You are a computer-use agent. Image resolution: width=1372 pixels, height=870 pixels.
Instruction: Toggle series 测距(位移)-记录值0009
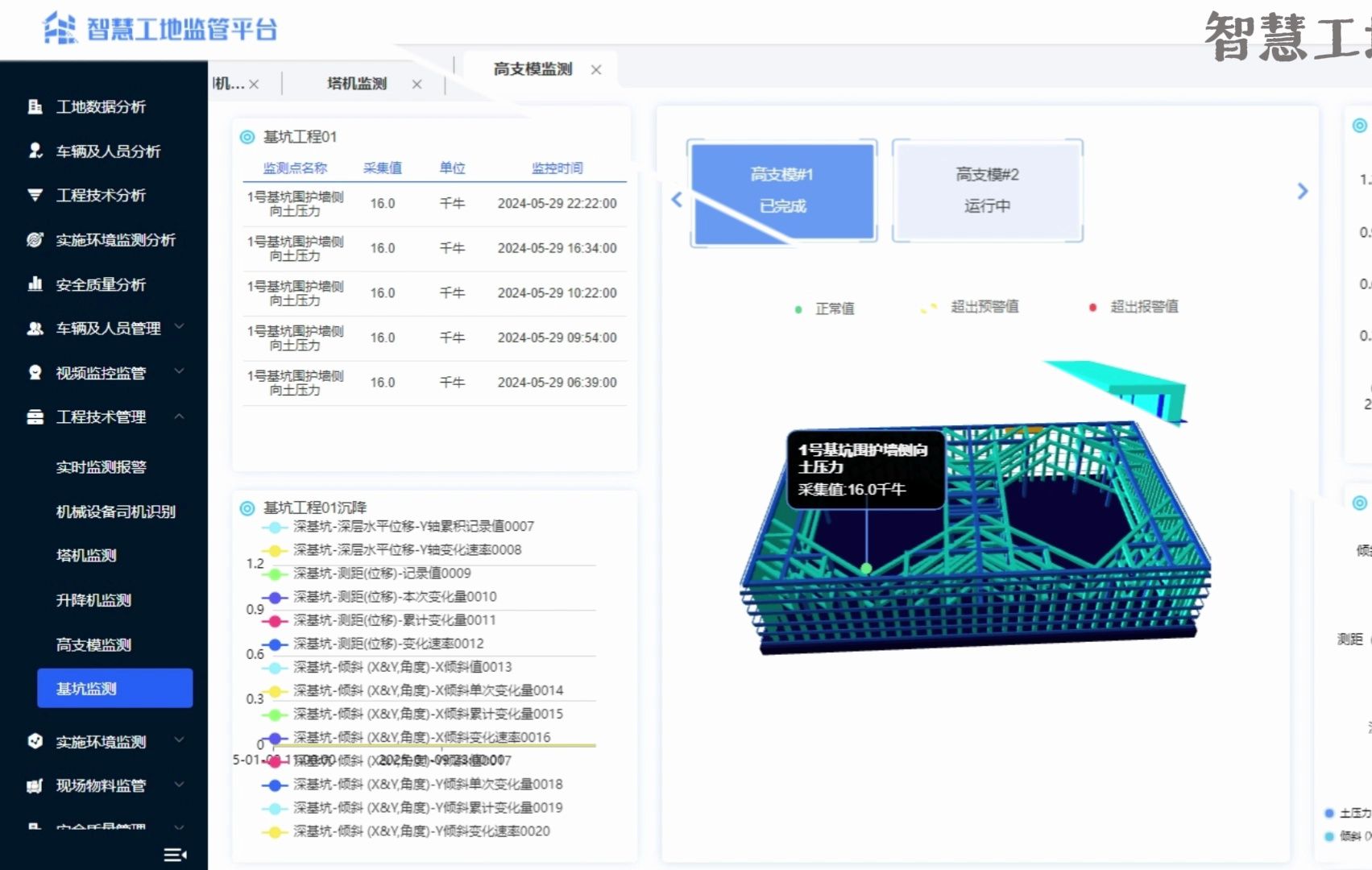click(367, 573)
